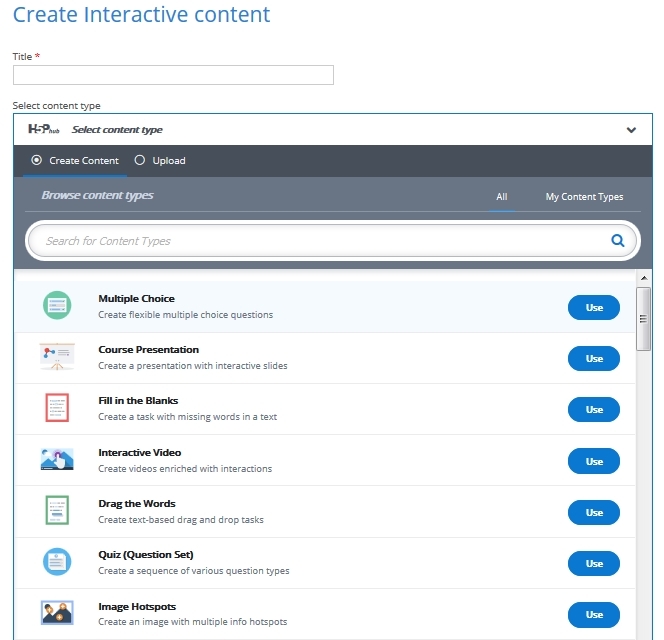This screenshot has height=640, width=664.
Task: Select the Upload radio option
Action: [140, 160]
